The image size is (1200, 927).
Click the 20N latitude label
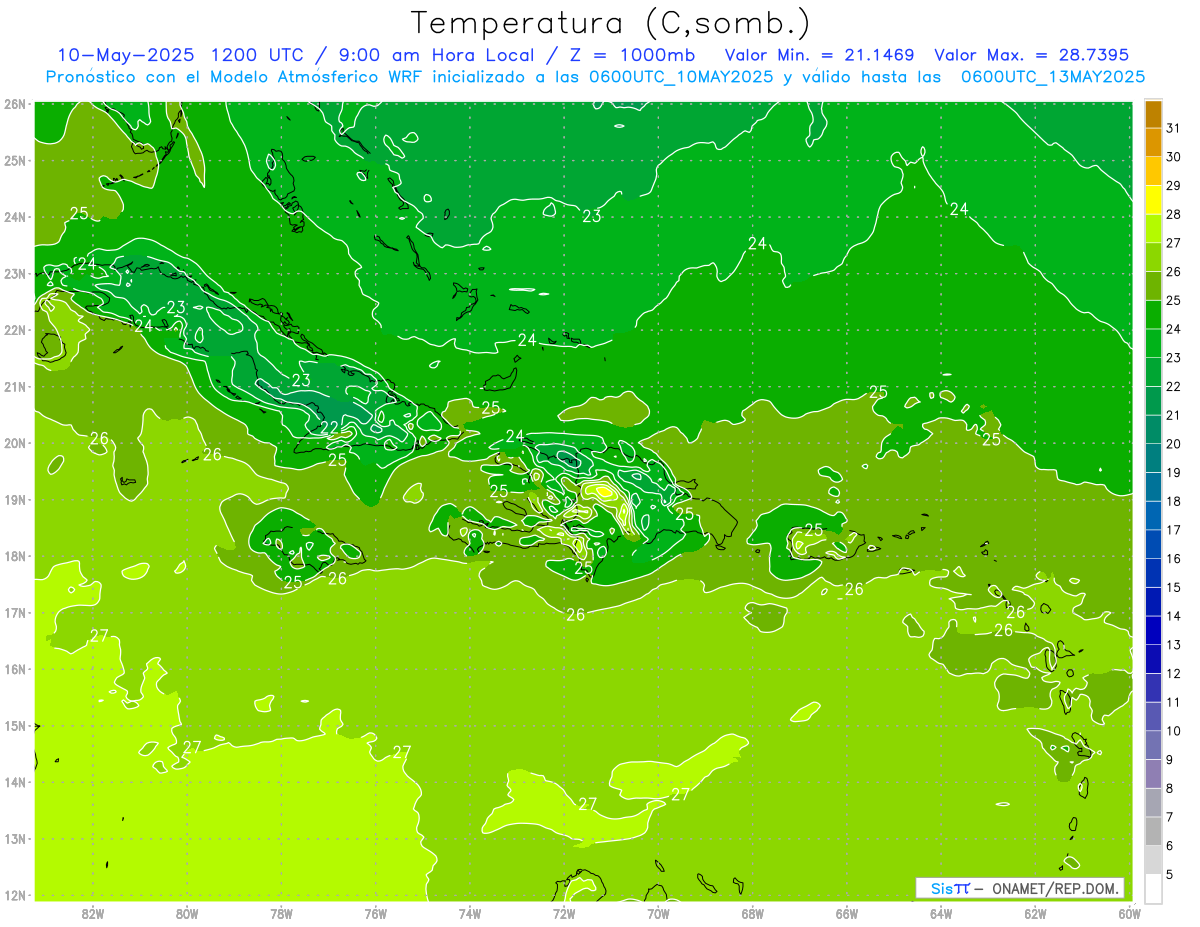(x=15, y=443)
